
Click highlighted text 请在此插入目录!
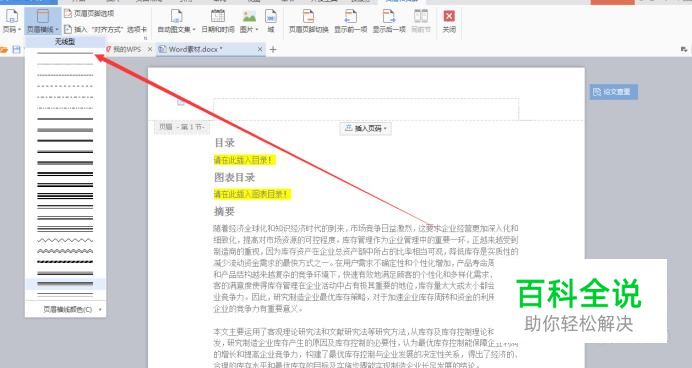pos(244,160)
